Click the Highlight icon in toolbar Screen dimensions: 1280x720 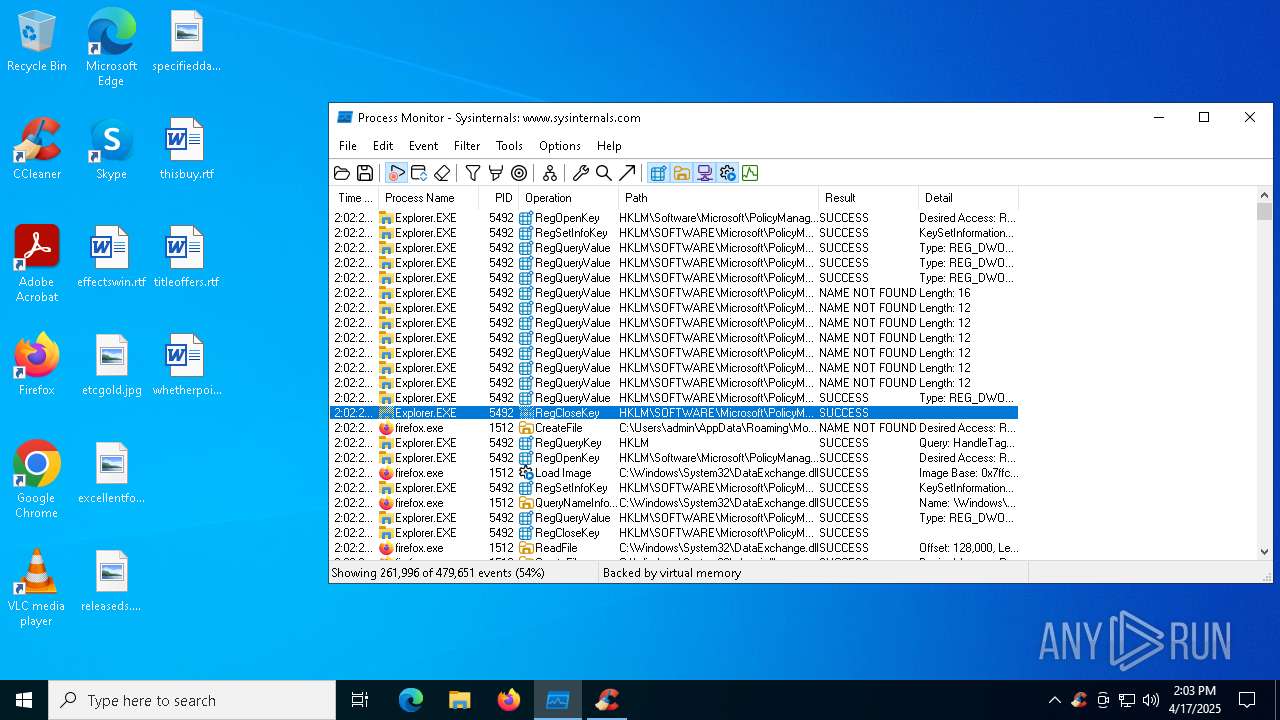[496, 173]
